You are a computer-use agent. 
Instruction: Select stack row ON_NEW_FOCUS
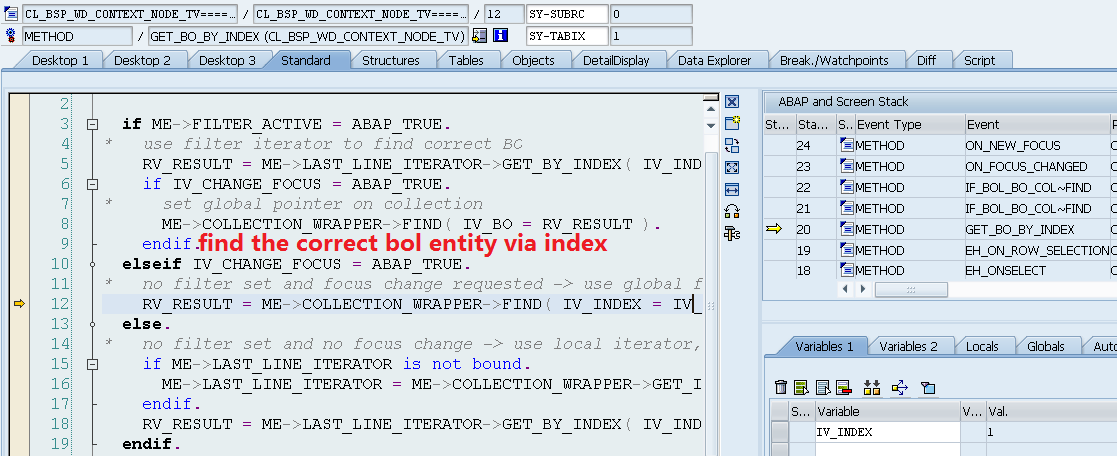point(940,145)
